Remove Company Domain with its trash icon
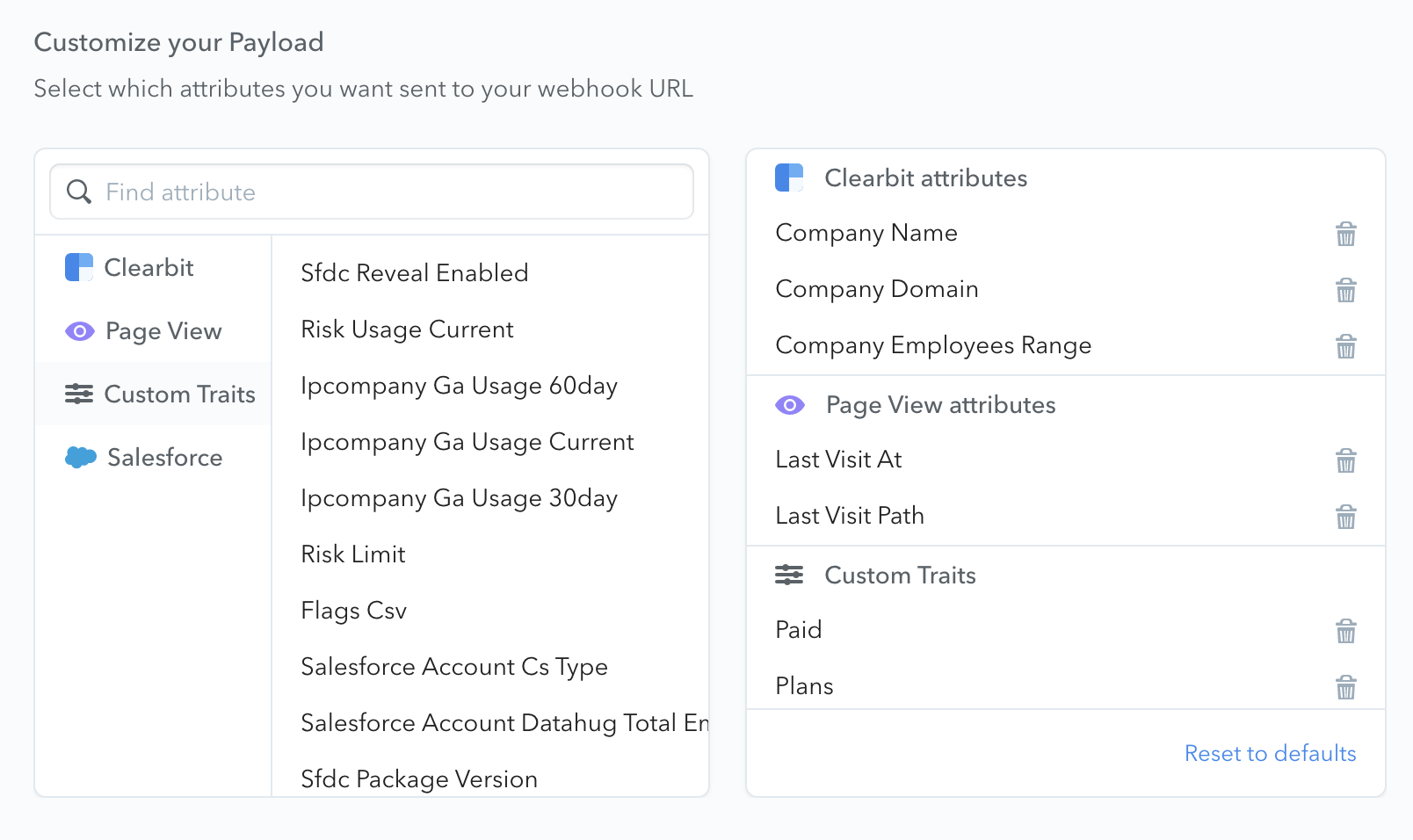The image size is (1413, 840). [1345, 290]
